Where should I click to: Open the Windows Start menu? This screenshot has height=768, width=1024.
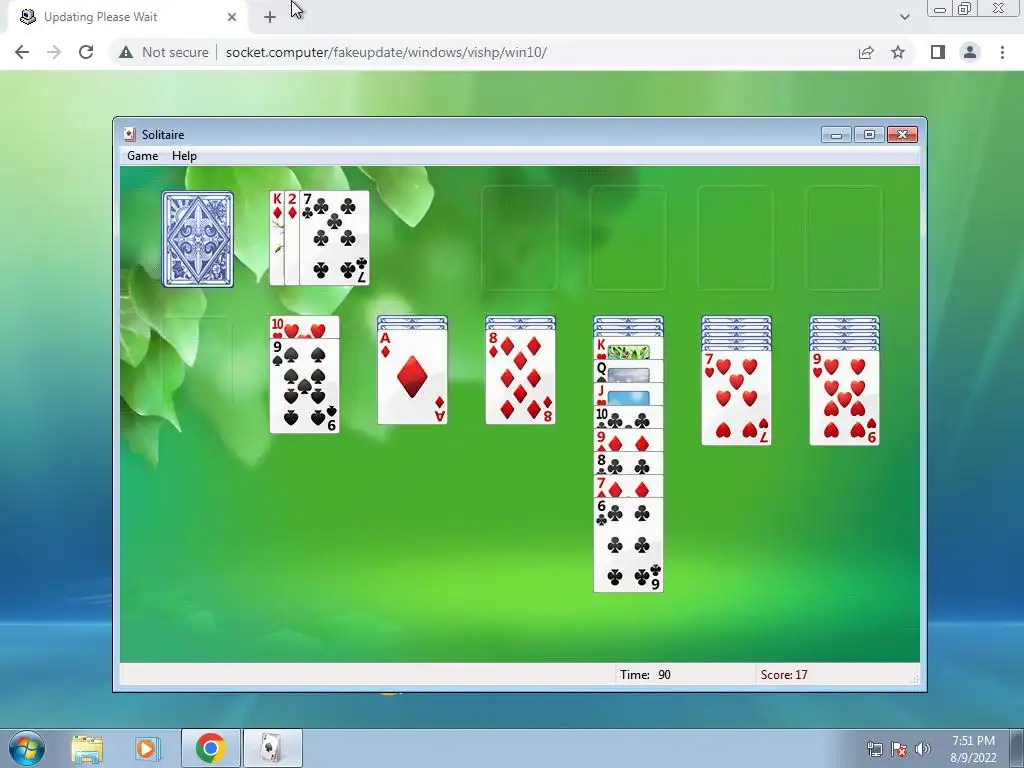(27, 748)
